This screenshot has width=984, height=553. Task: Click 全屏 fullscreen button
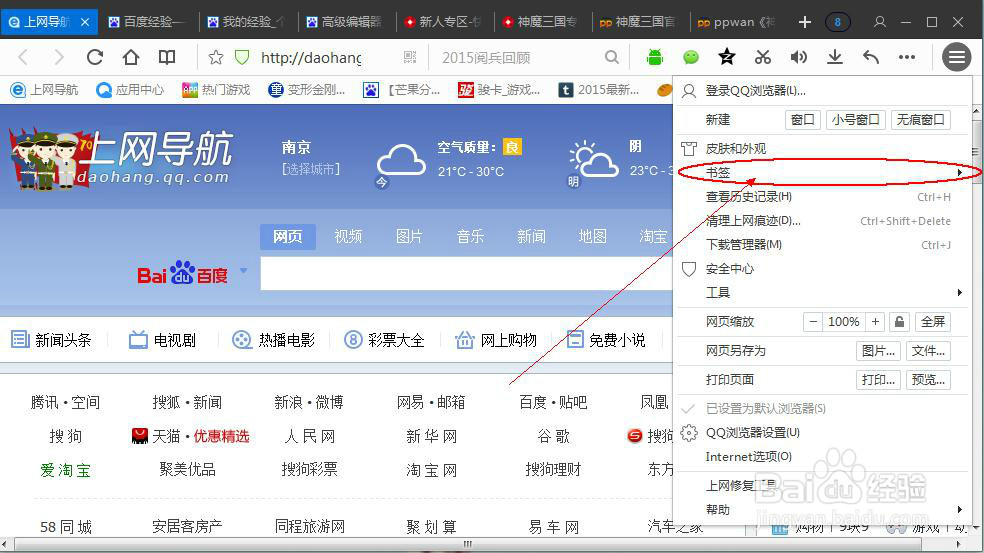pyautogui.click(x=933, y=322)
